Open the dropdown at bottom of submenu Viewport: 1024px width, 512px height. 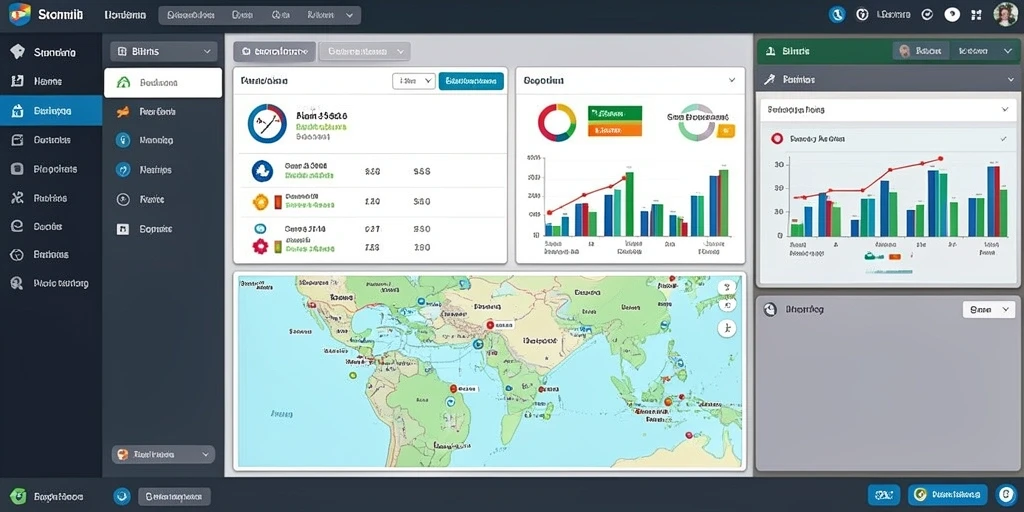tap(163, 455)
